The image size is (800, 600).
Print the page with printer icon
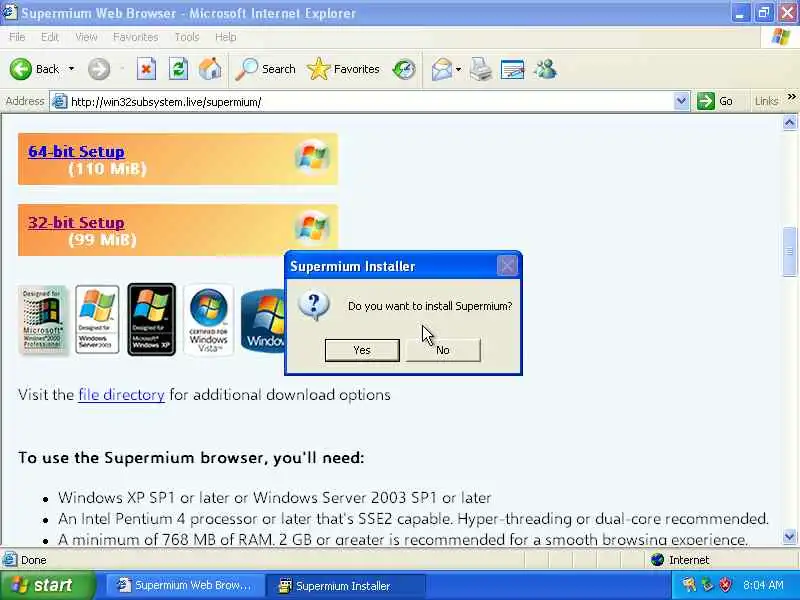tap(480, 69)
